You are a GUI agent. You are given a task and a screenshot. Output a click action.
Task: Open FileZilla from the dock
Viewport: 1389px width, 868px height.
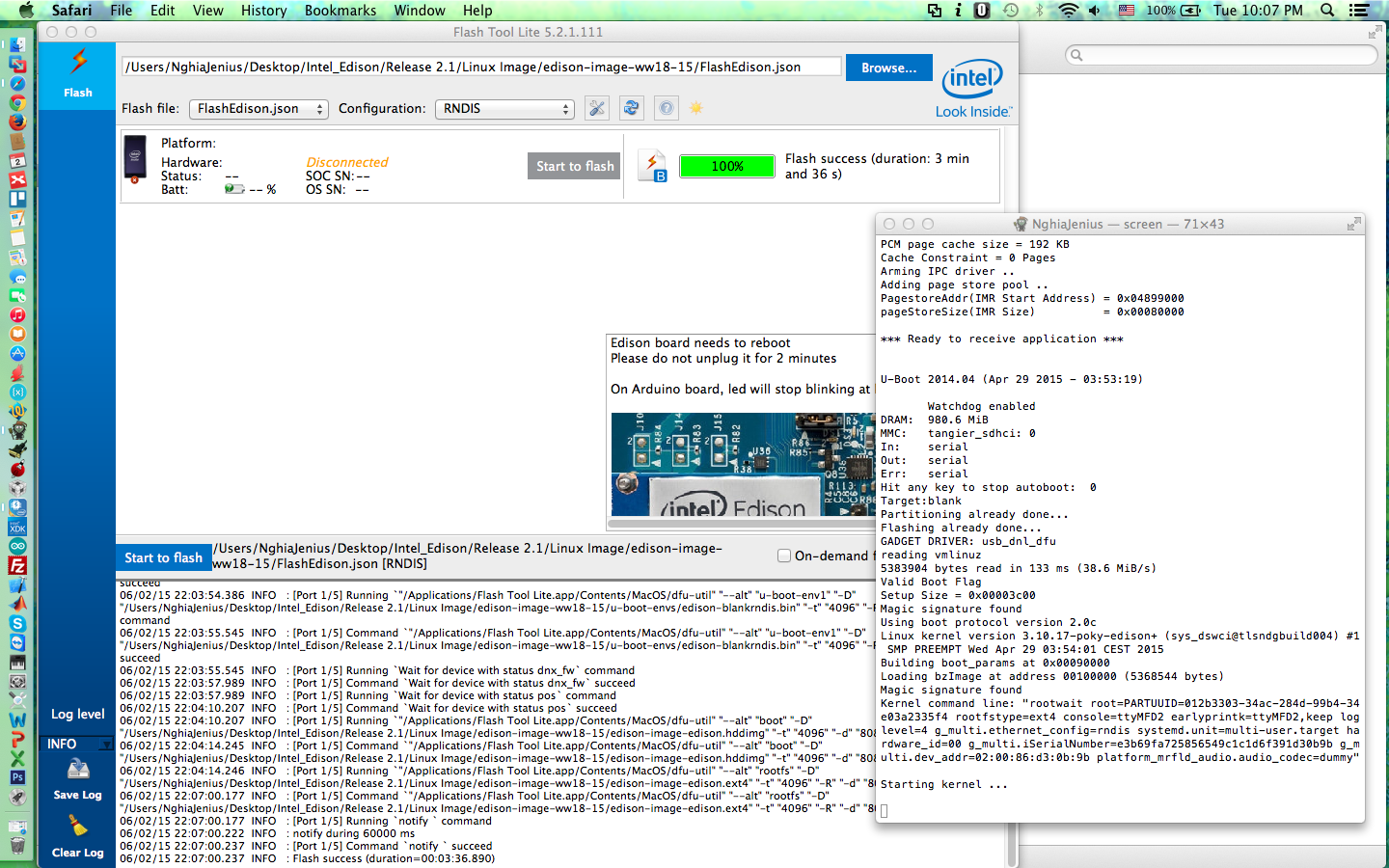click(17, 566)
